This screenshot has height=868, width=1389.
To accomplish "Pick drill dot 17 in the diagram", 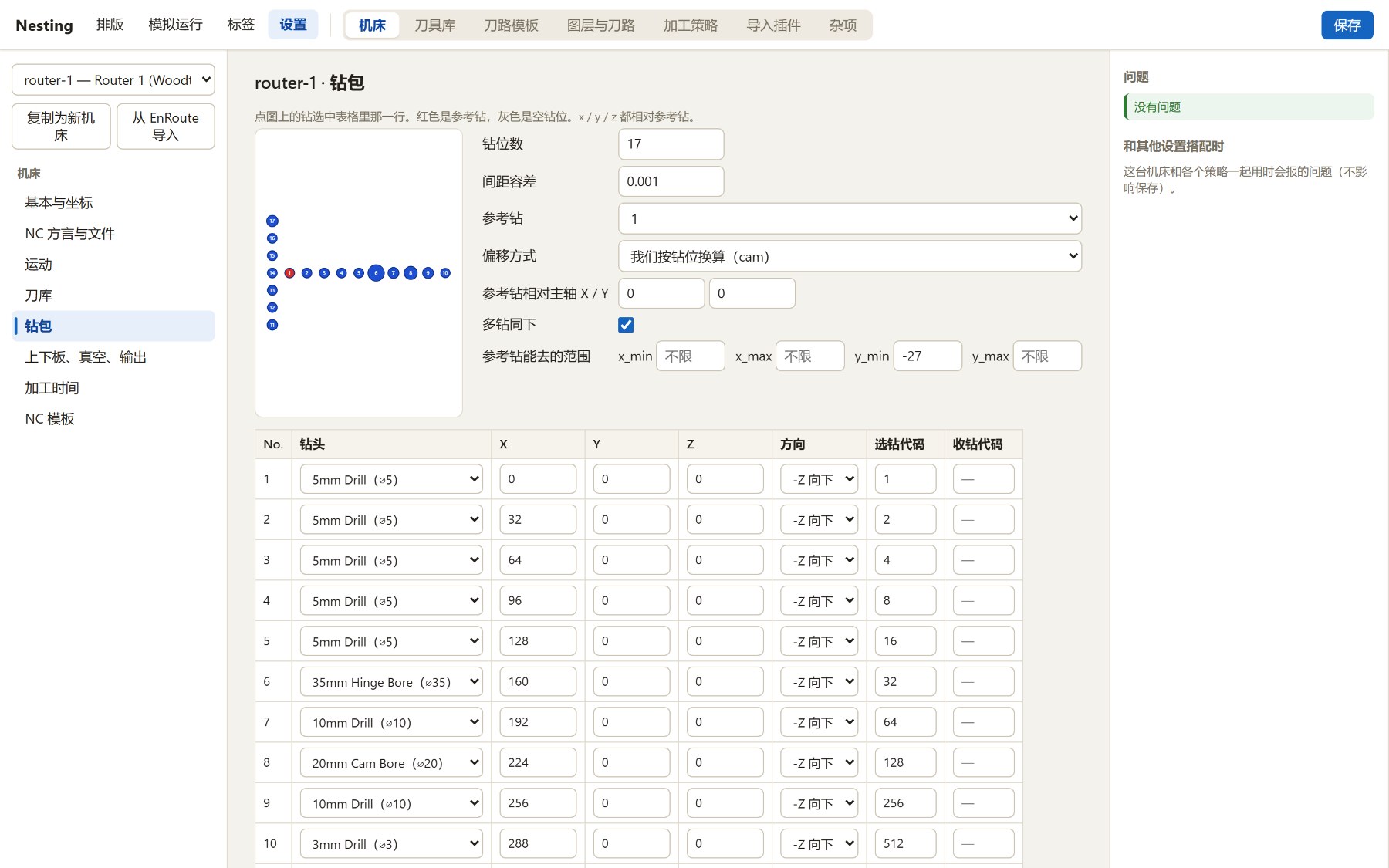I will [x=272, y=221].
